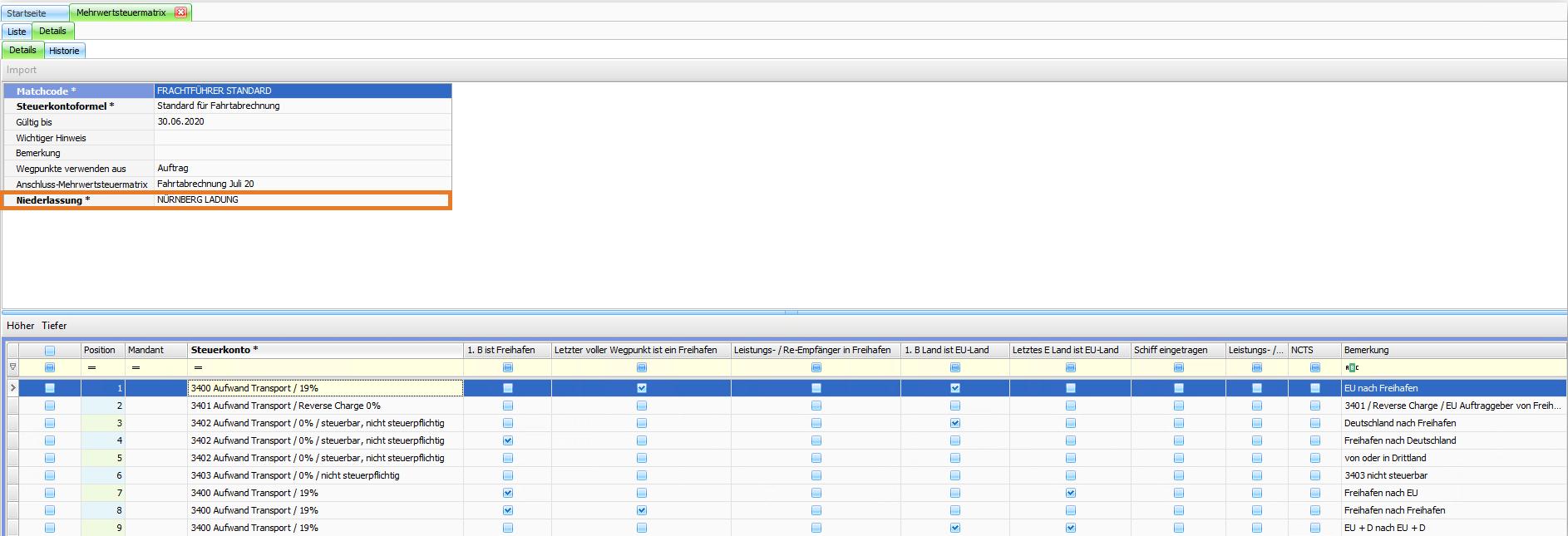This screenshot has width=1568, height=536.
Task: Uncheck '1. B ist Freihafen' in row 4
Action: coord(508,440)
